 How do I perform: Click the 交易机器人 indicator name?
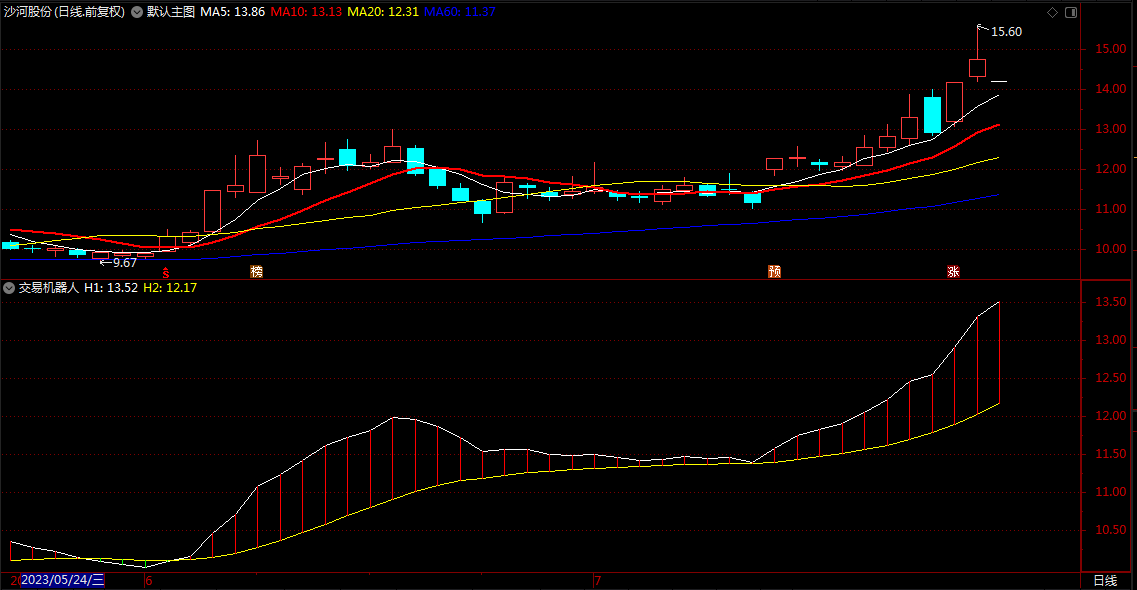point(49,288)
